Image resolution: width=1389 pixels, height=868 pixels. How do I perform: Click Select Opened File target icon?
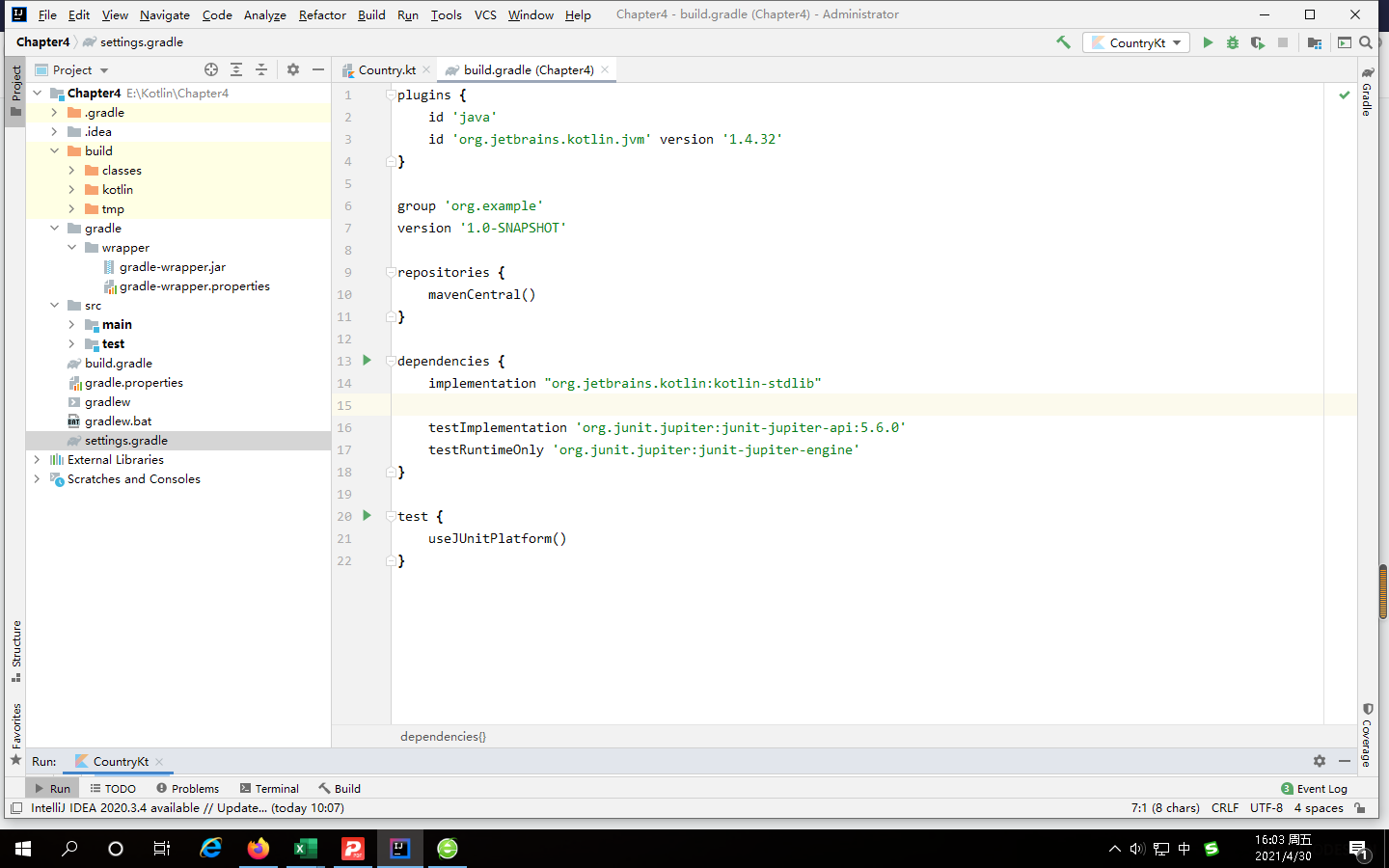211,69
